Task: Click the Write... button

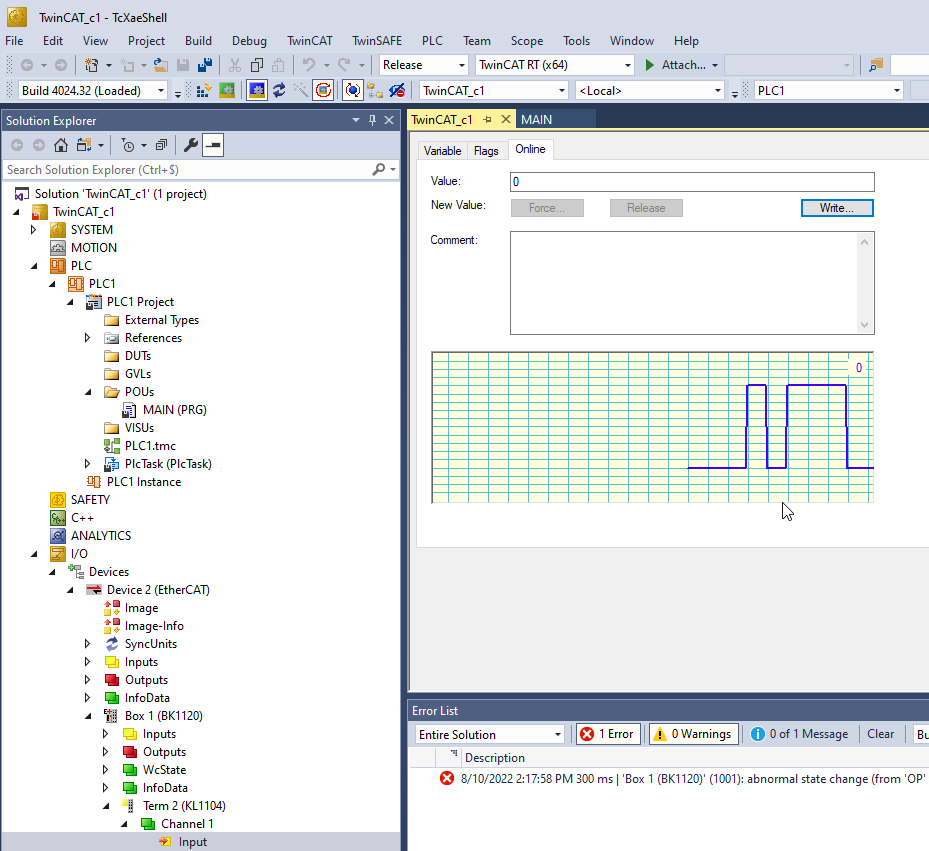Action: point(837,208)
